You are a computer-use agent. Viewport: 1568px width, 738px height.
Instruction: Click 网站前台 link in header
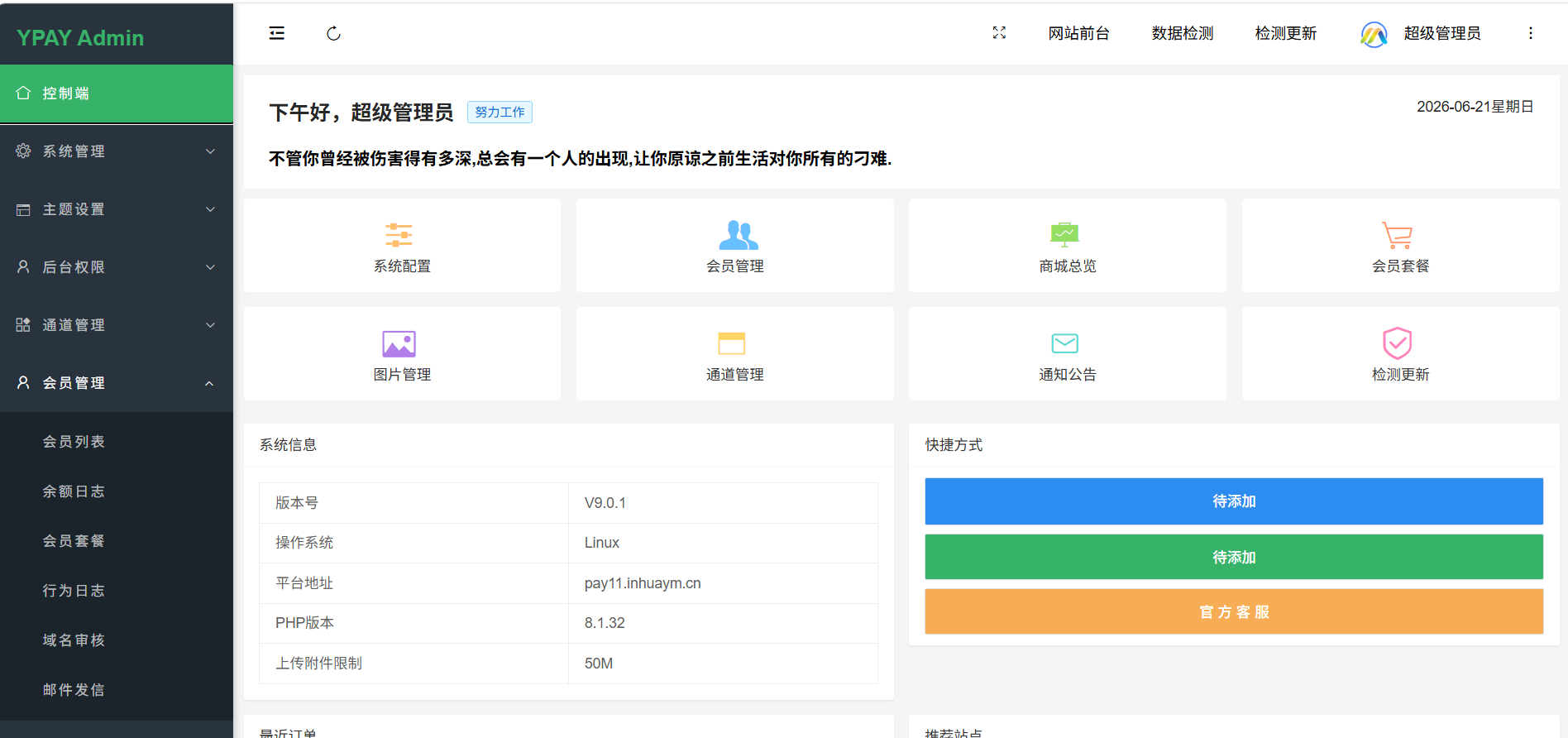1078,33
